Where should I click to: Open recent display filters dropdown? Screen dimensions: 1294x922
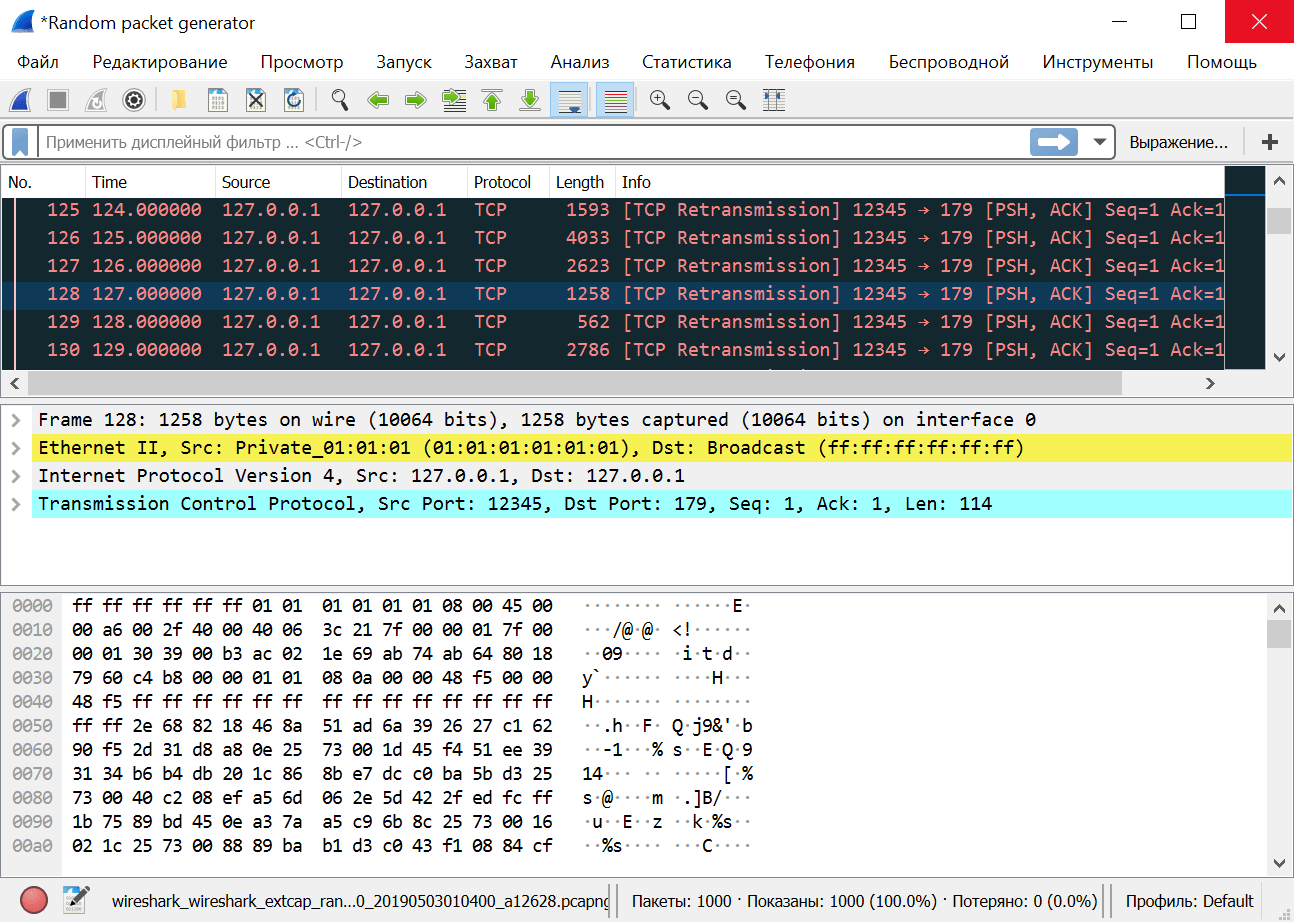(x=1100, y=142)
